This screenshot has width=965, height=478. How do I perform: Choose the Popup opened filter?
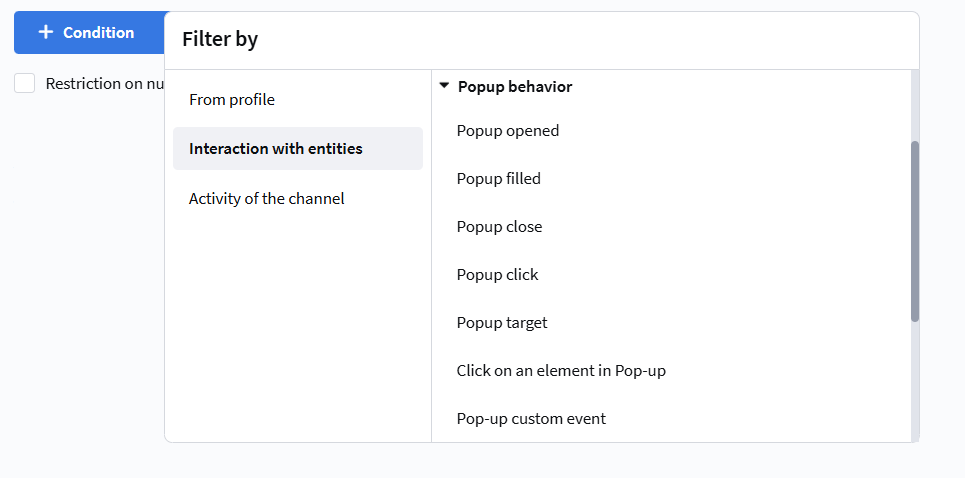pos(508,131)
